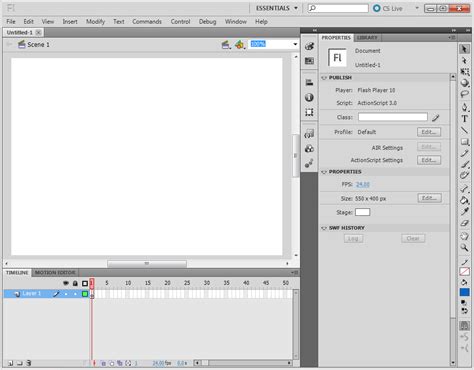The image size is (474, 370).
Task: Open the Swatches panel icon
Action: [309, 61]
